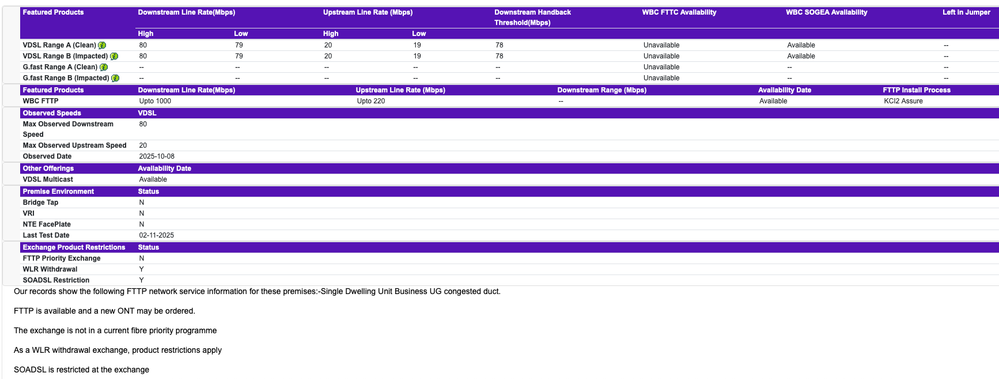Click the 'Left in Jumper' column header
999x379 pixels.
[x=966, y=12]
